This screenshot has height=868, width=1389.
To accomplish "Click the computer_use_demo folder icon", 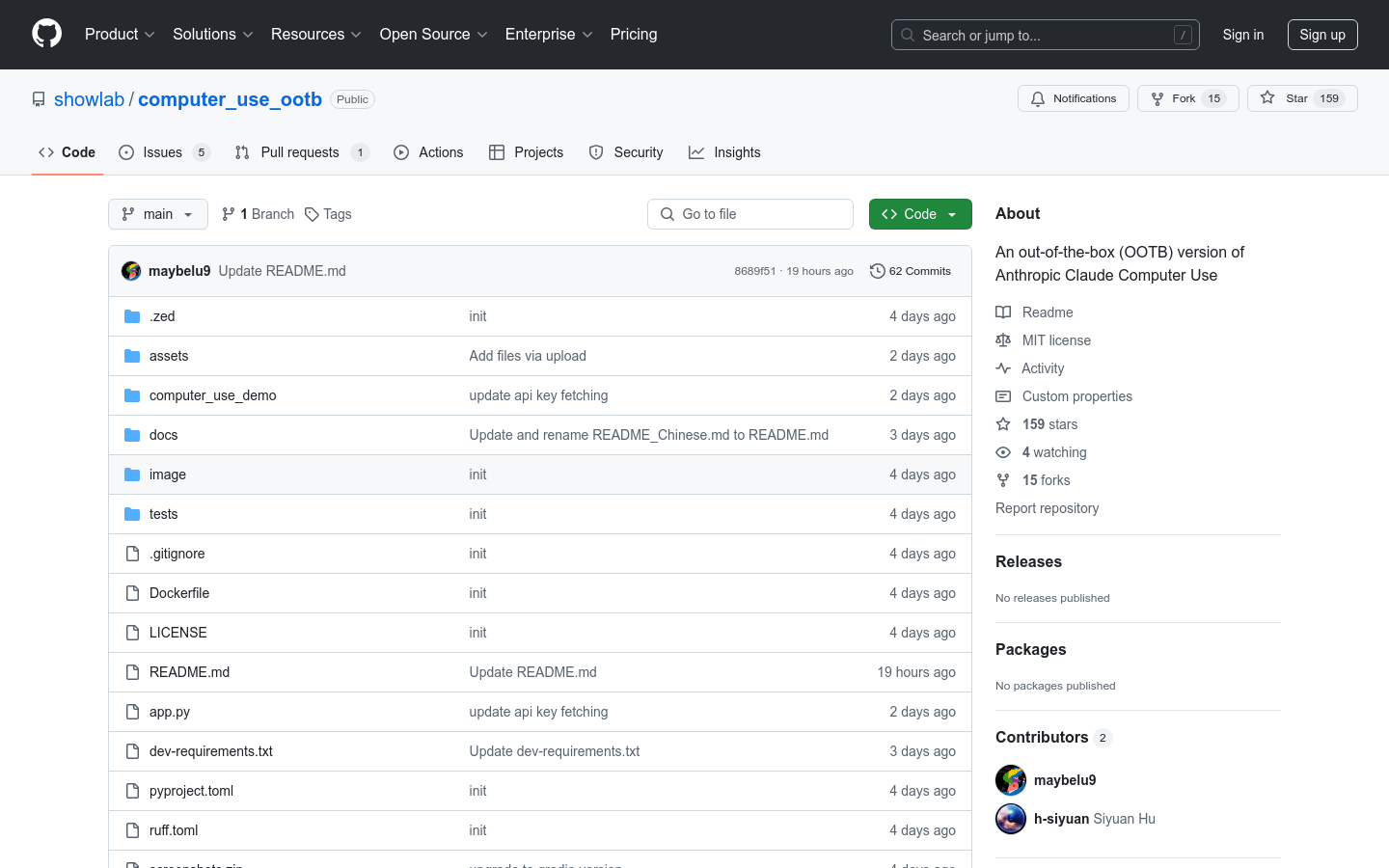I will (132, 395).
